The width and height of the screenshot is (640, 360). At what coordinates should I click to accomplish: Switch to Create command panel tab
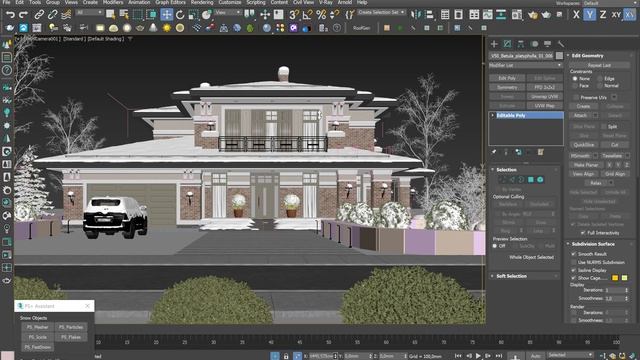pos(494,44)
